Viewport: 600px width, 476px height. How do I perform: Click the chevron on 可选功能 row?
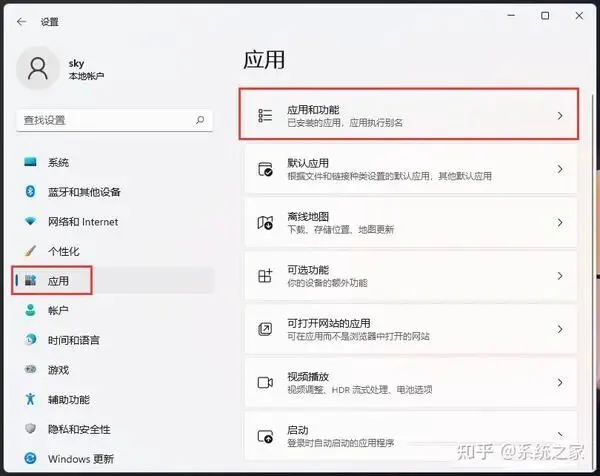560,275
